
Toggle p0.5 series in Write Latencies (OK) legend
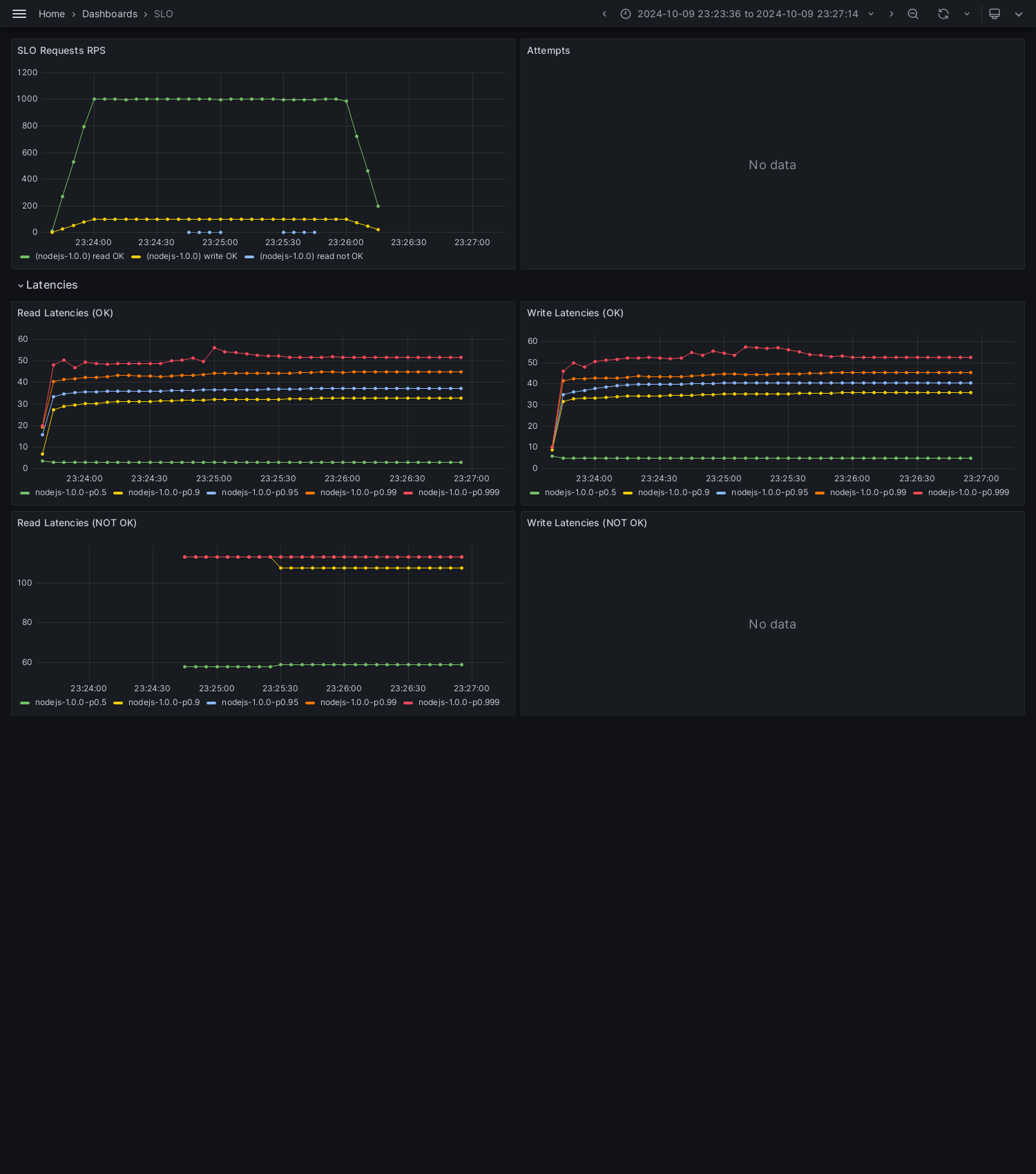click(580, 492)
